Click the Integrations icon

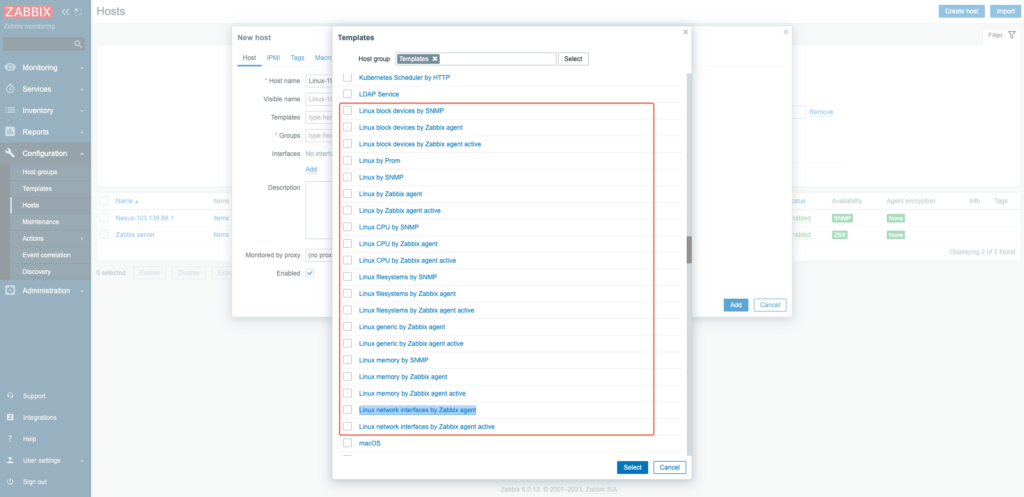[10, 417]
